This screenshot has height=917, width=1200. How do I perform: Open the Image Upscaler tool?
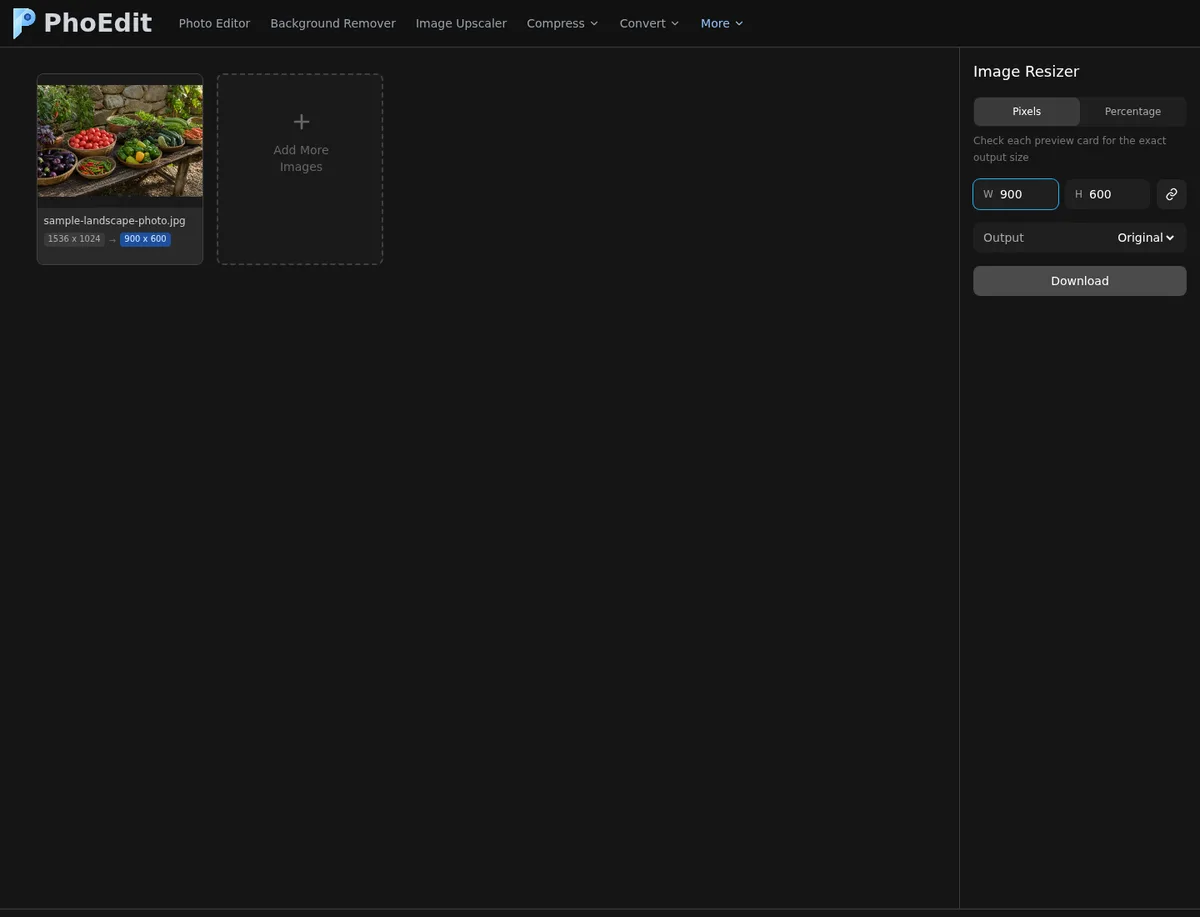point(461,23)
